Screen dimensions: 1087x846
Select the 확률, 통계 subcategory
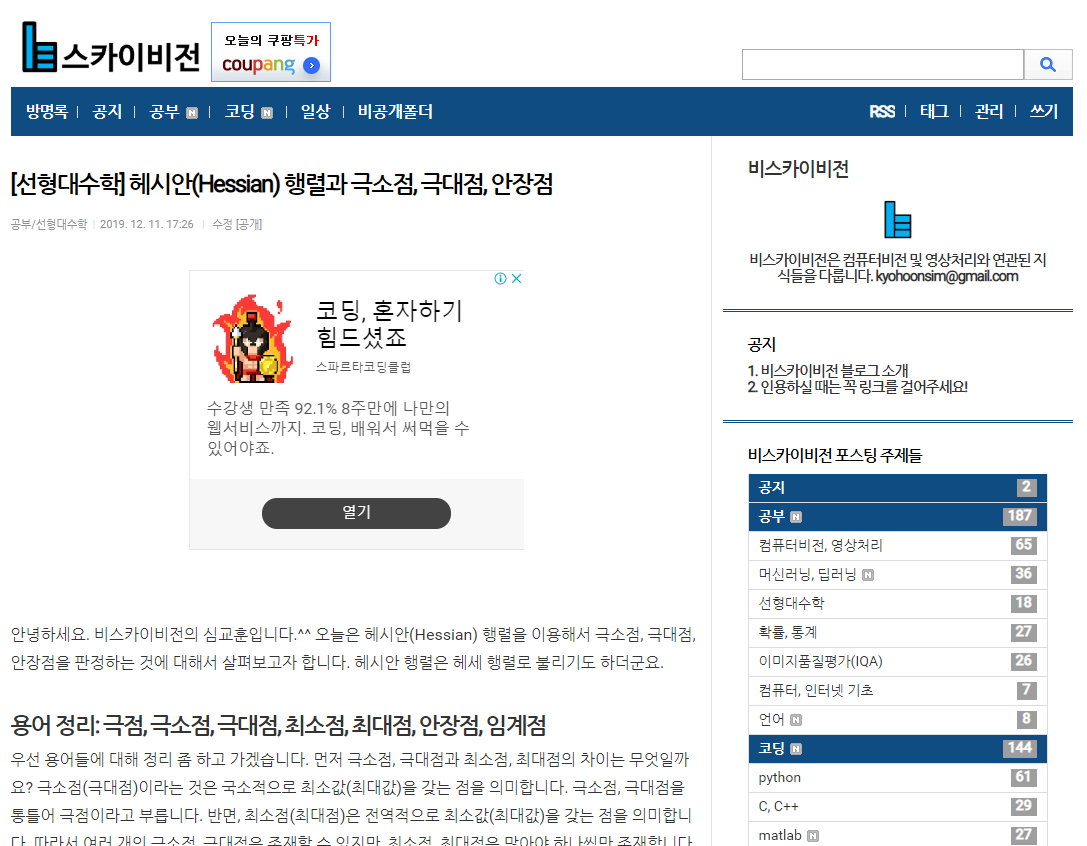click(x=898, y=633)
